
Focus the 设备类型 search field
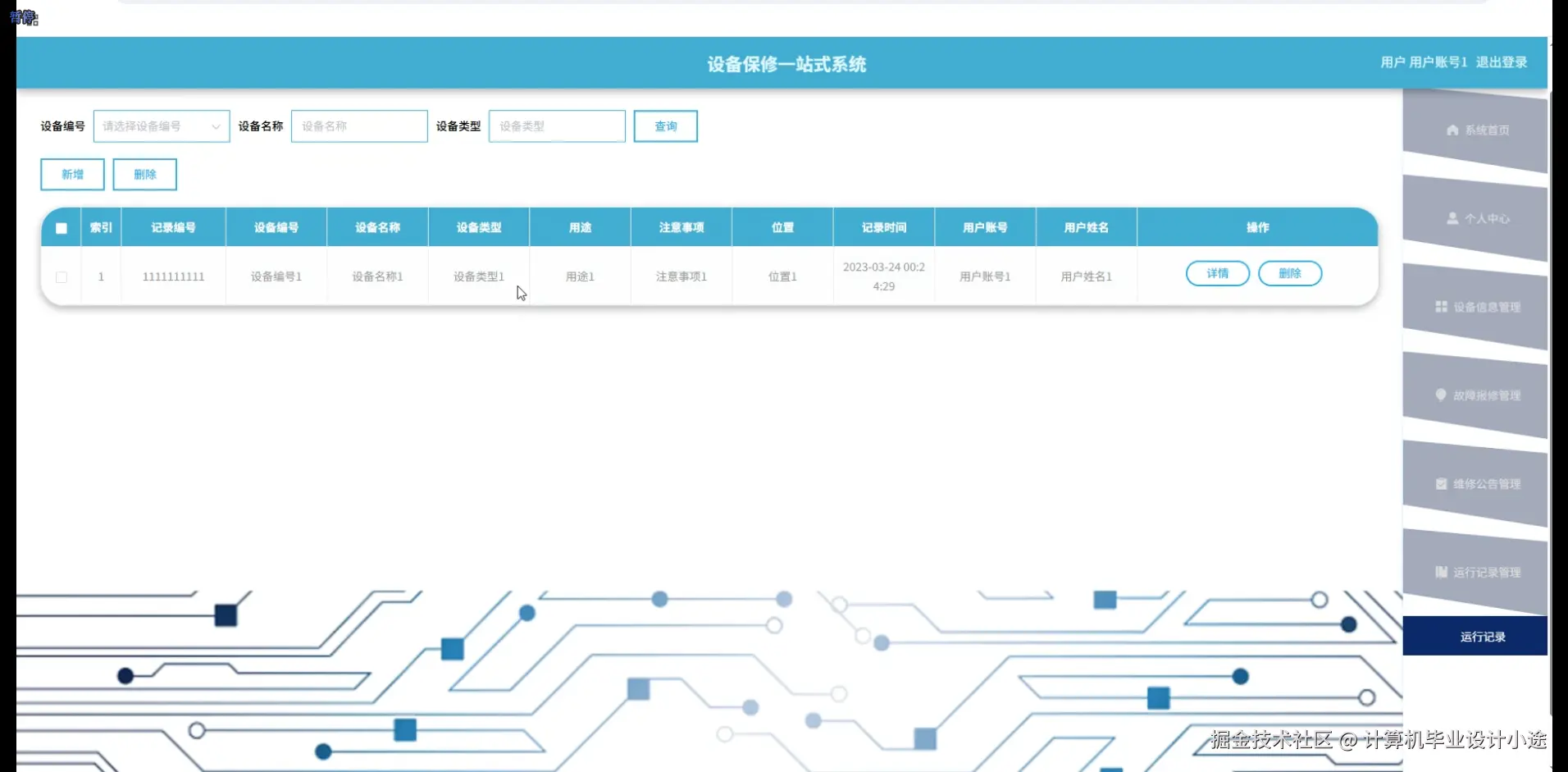[x=557, y=126]
